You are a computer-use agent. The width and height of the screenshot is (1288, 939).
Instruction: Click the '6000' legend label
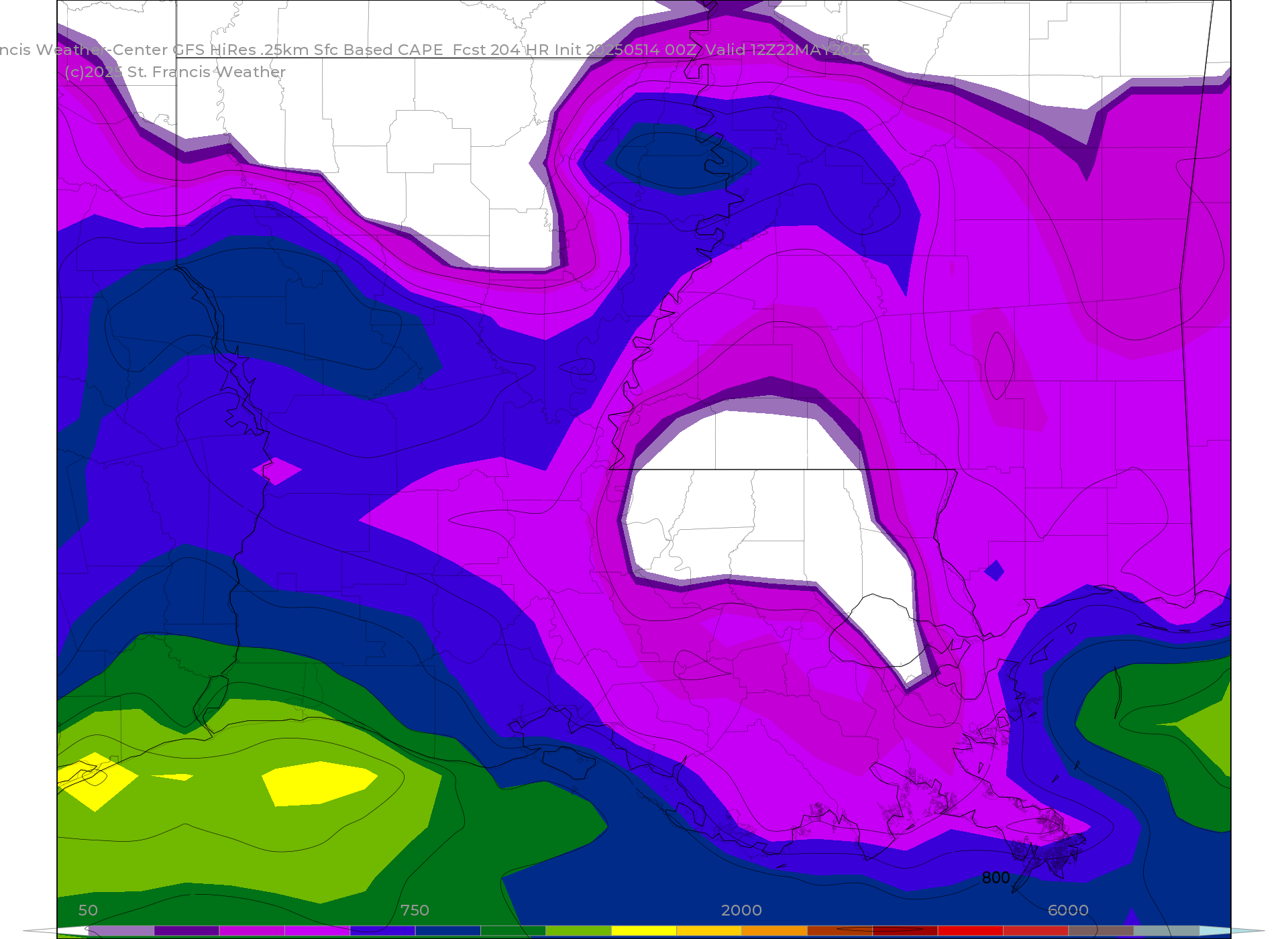click(1068, 910)
